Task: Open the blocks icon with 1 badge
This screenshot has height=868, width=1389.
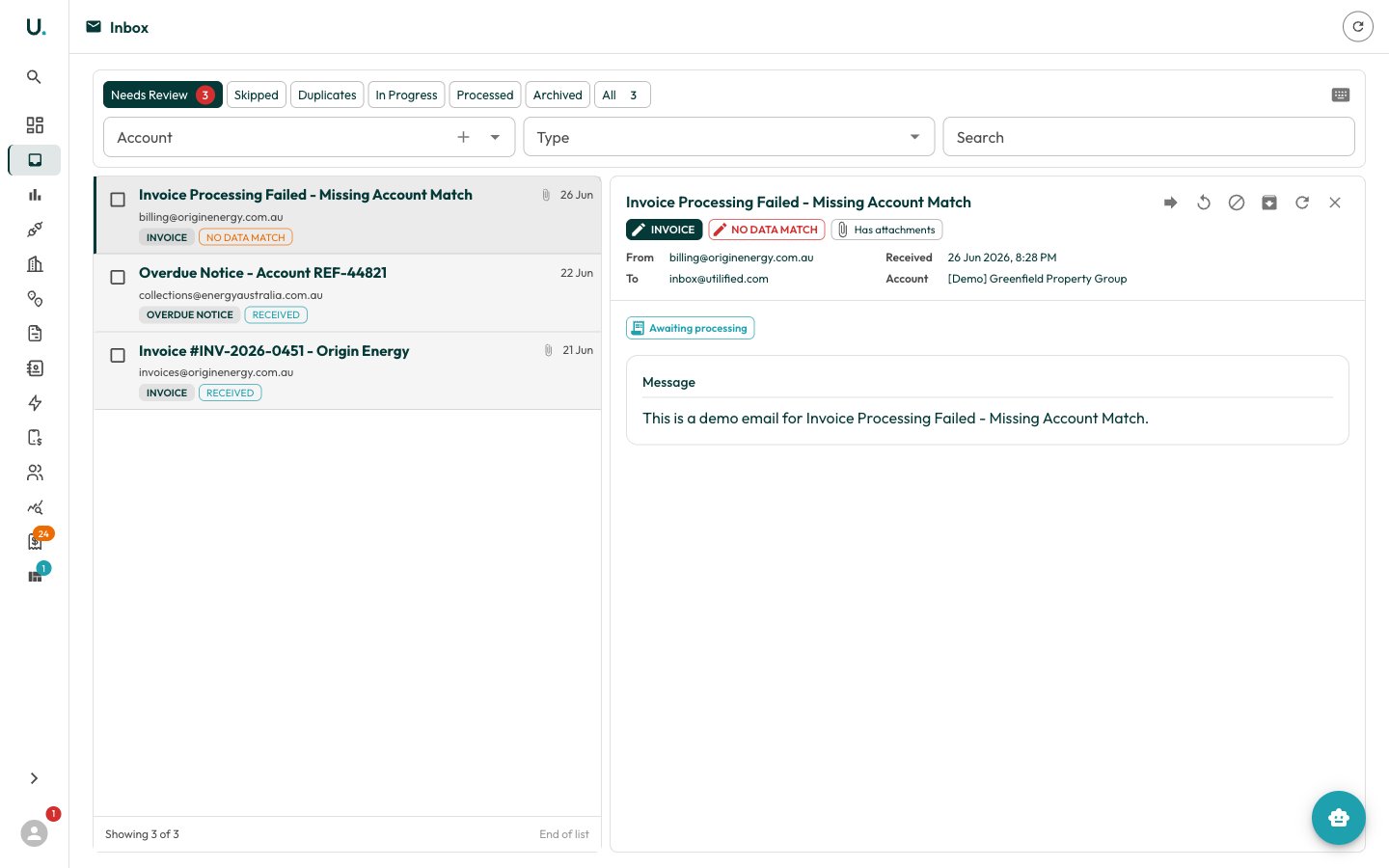Action: pyautogui.click(x=35, y=577)
